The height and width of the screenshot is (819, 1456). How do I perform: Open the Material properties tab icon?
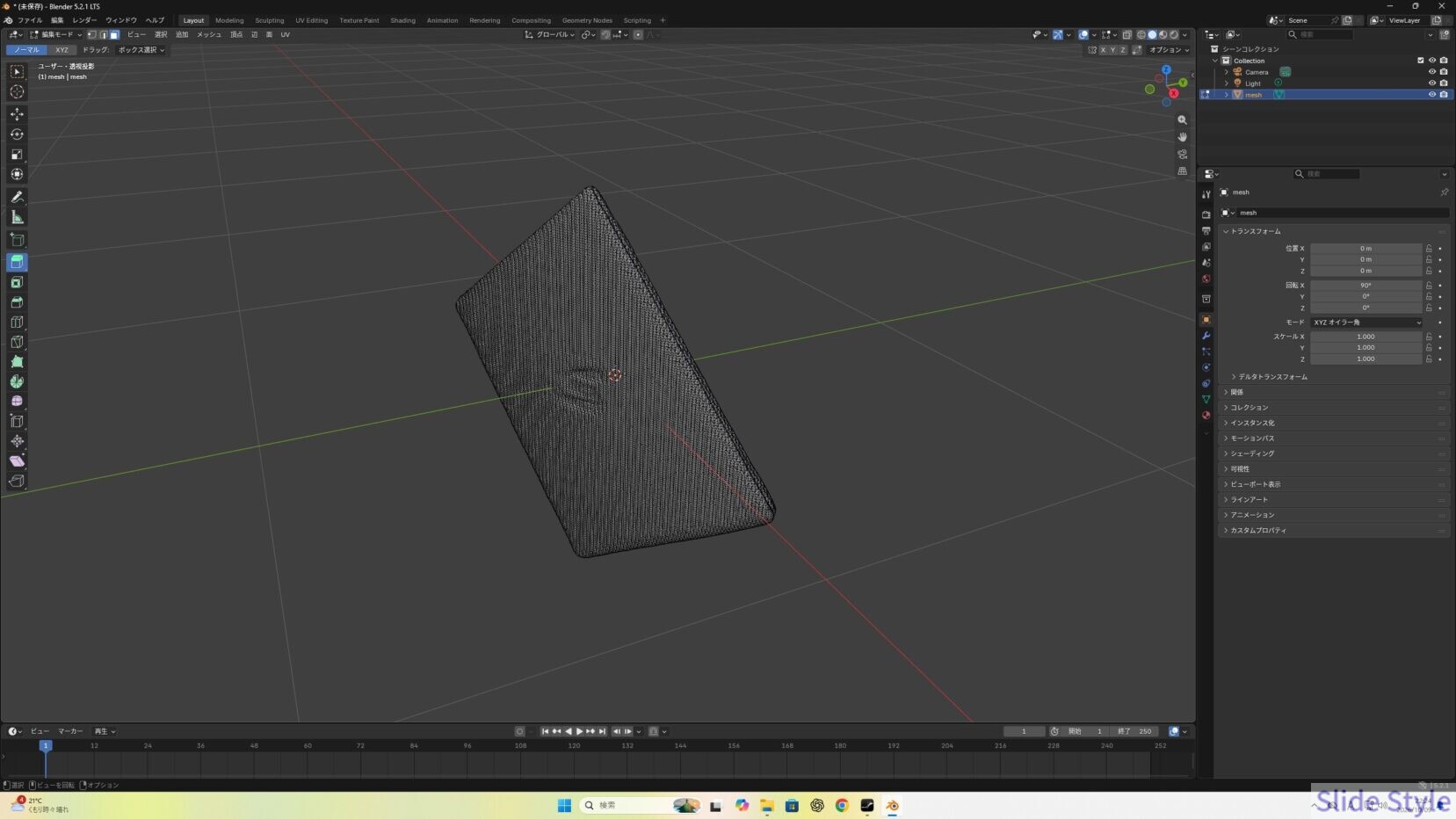[1206, 415]
